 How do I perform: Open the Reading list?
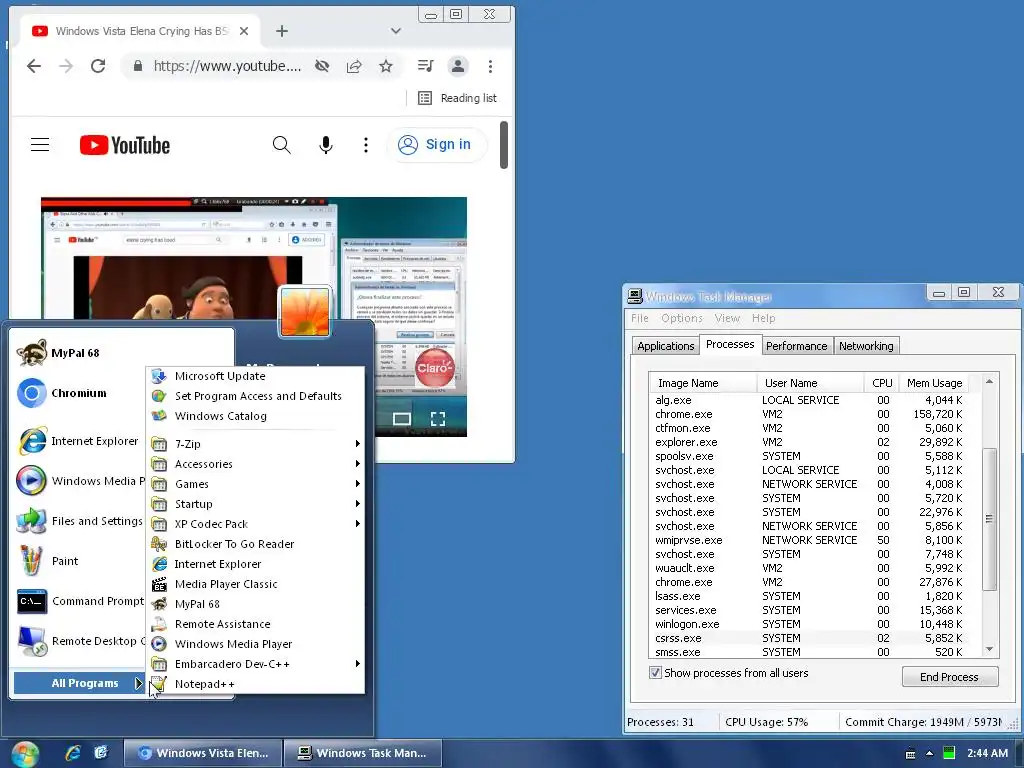458,98
